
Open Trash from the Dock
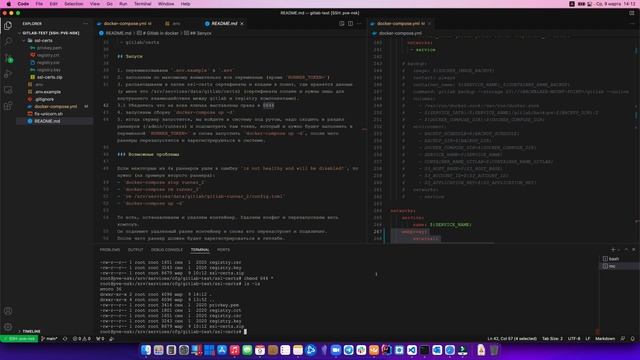(x=494, y=350)
